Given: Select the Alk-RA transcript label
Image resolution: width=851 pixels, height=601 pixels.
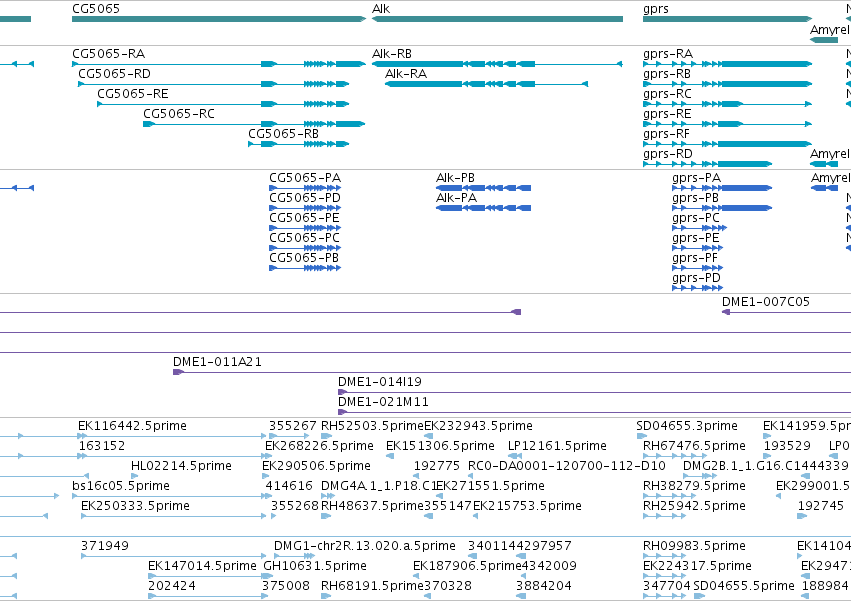Looking at the screenshot, I should pos(406,74).
